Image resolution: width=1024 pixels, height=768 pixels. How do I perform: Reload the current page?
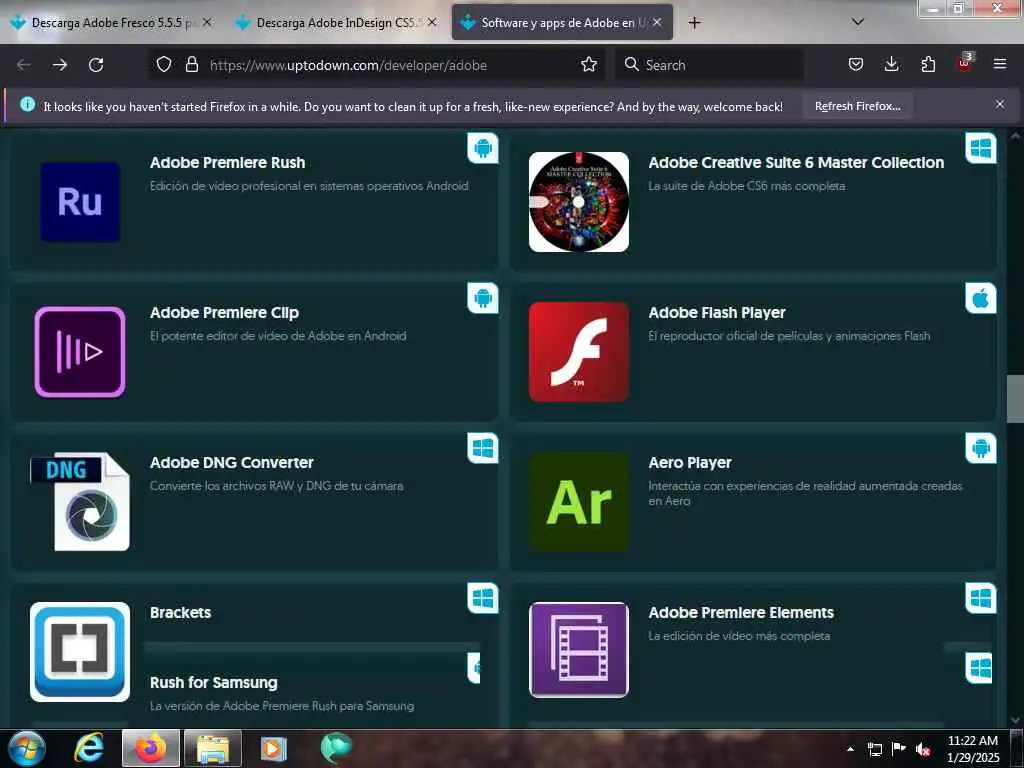point(96,65)
